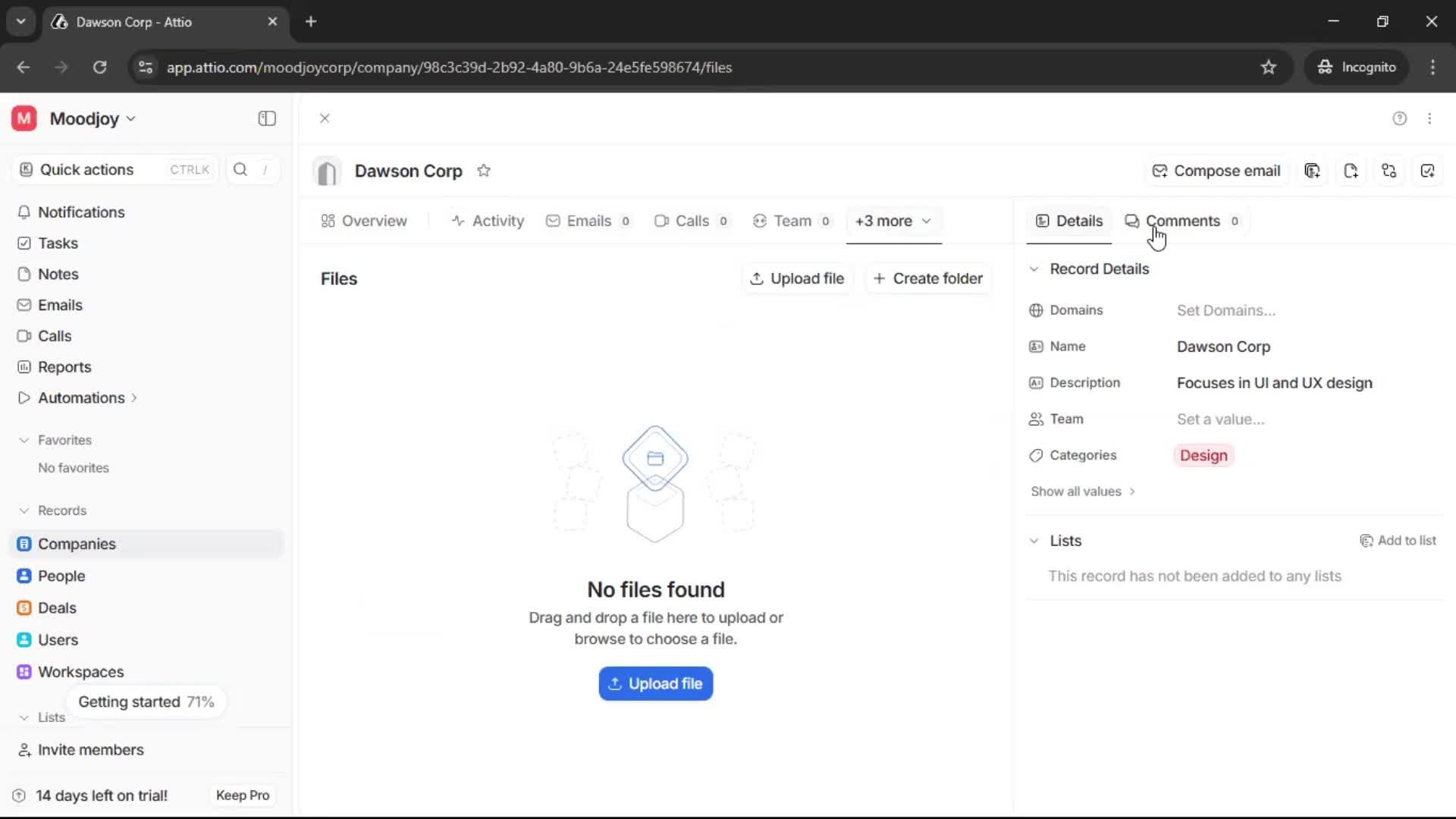Navigate to Companies records
The height and width of the screenshot is (819, 1456).
(x=77, y=544)
